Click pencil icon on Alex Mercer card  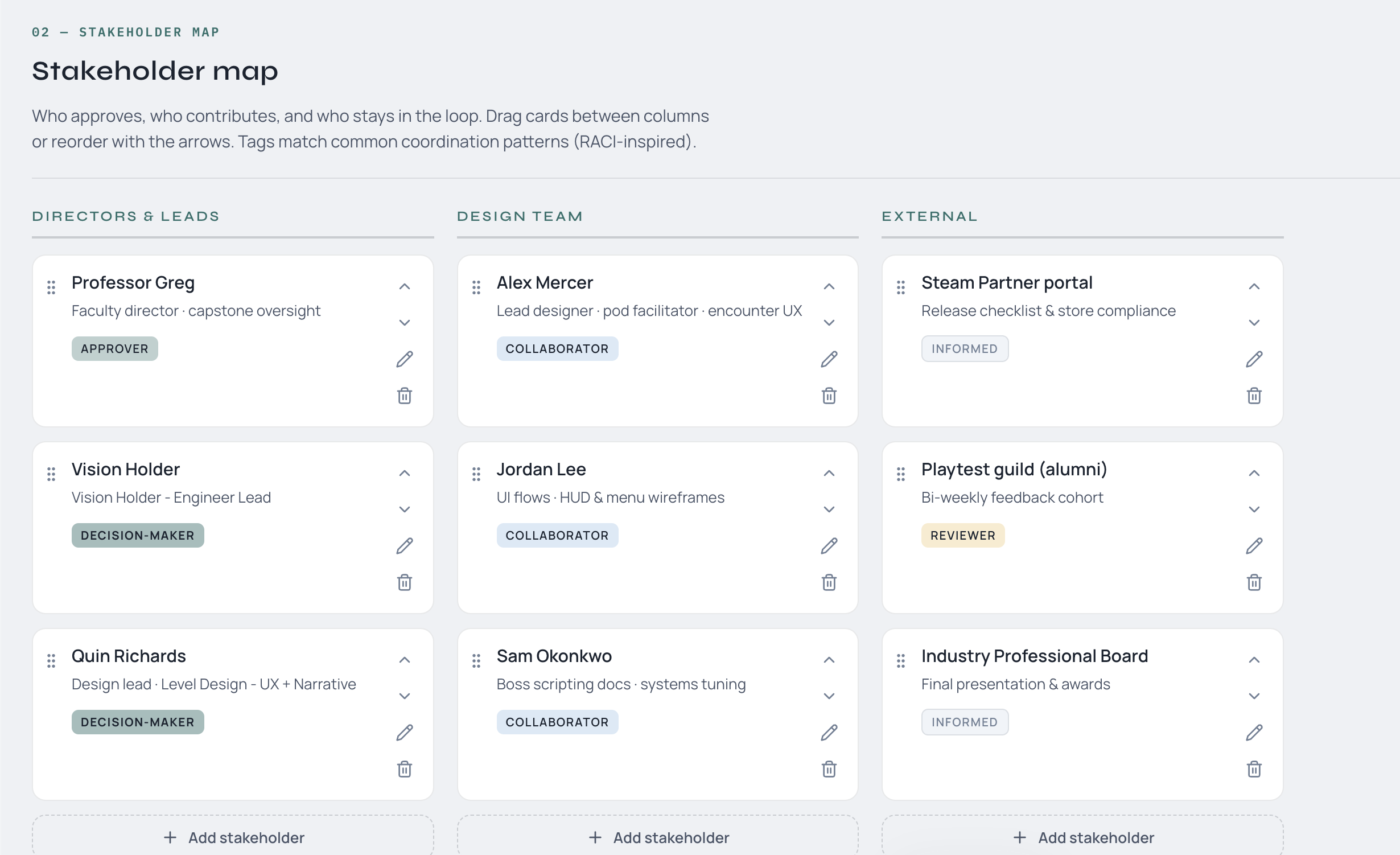click(x=829, y=359)
